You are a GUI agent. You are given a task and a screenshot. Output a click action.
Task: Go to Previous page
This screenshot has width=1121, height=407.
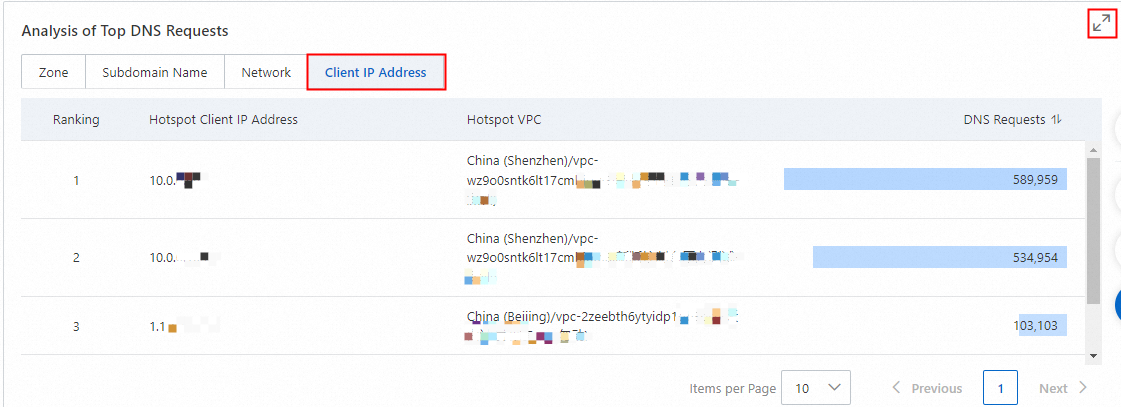click(926, 388)
